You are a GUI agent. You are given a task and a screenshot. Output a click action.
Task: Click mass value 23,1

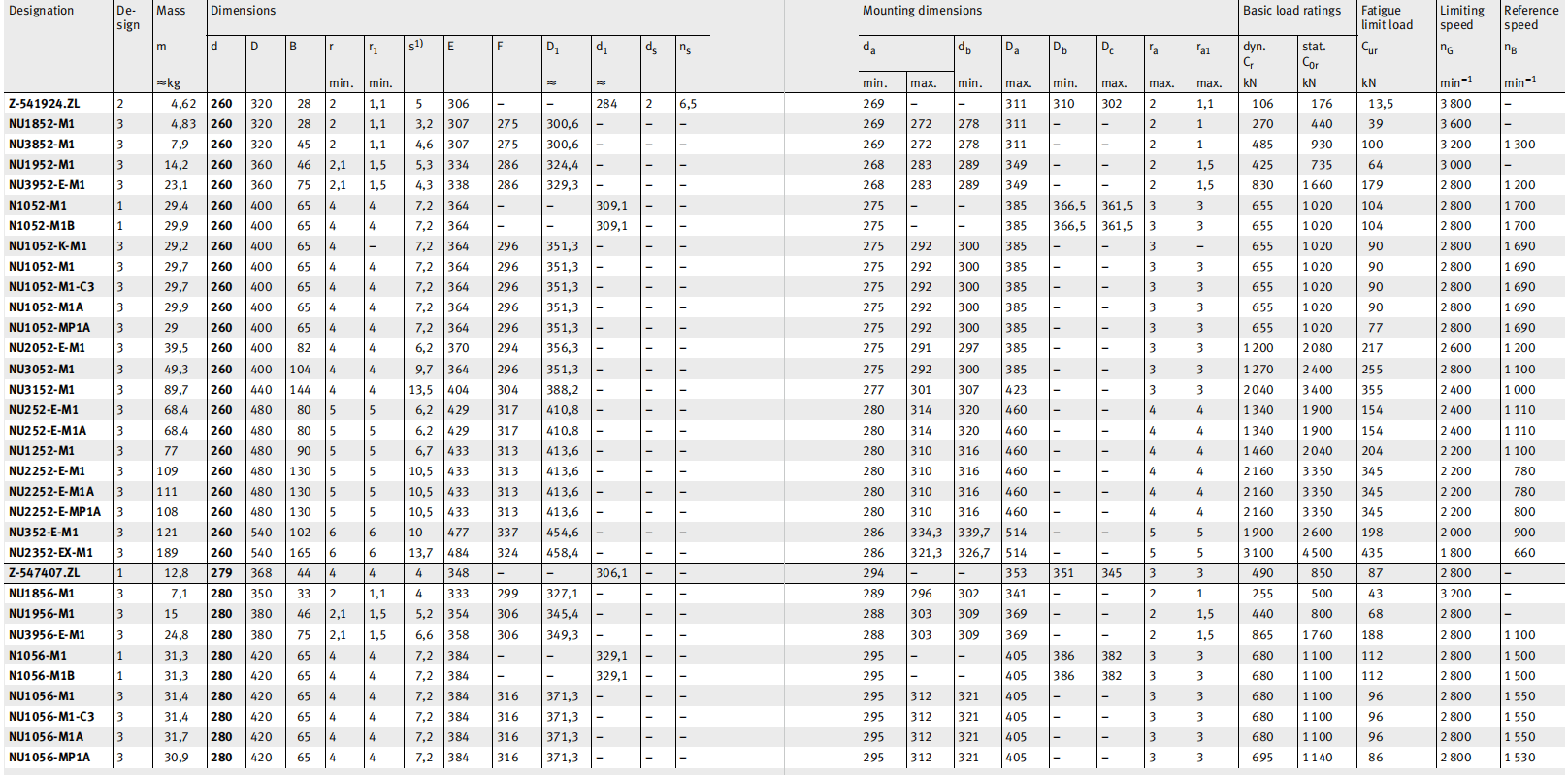pyautogui.click(x=177, y=185)
